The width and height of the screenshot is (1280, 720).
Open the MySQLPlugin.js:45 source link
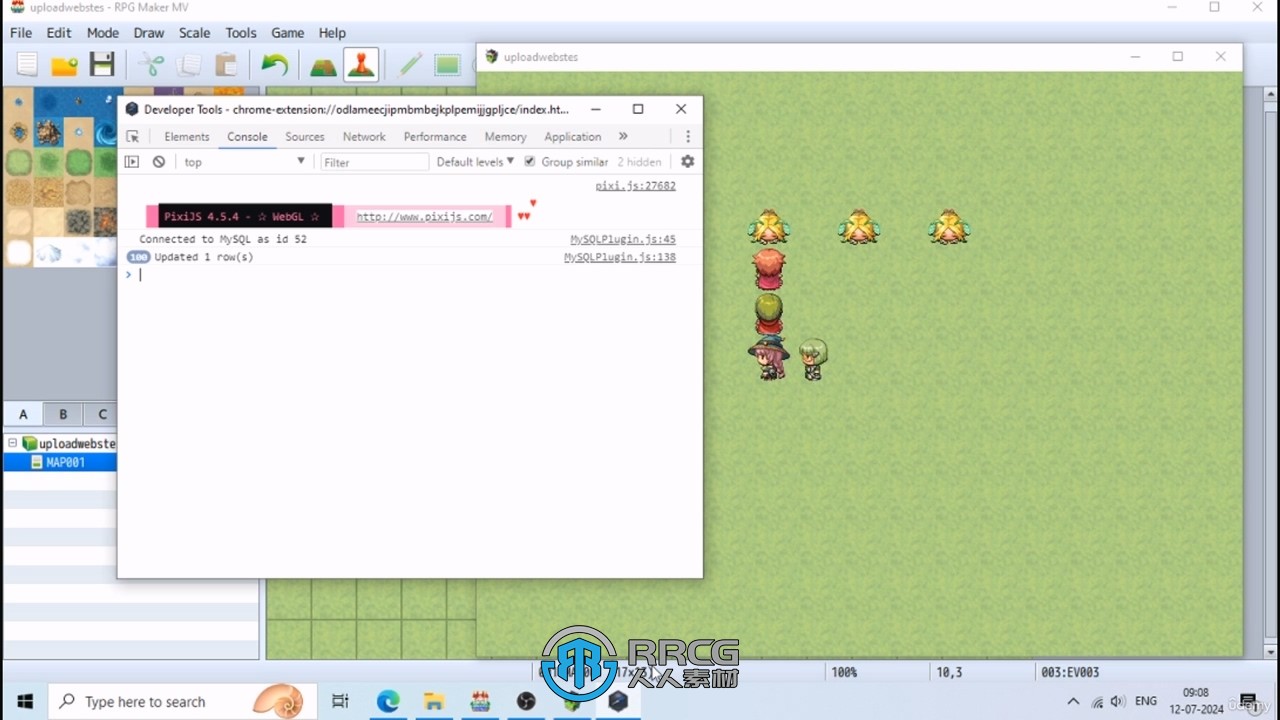tap(623, 240)
